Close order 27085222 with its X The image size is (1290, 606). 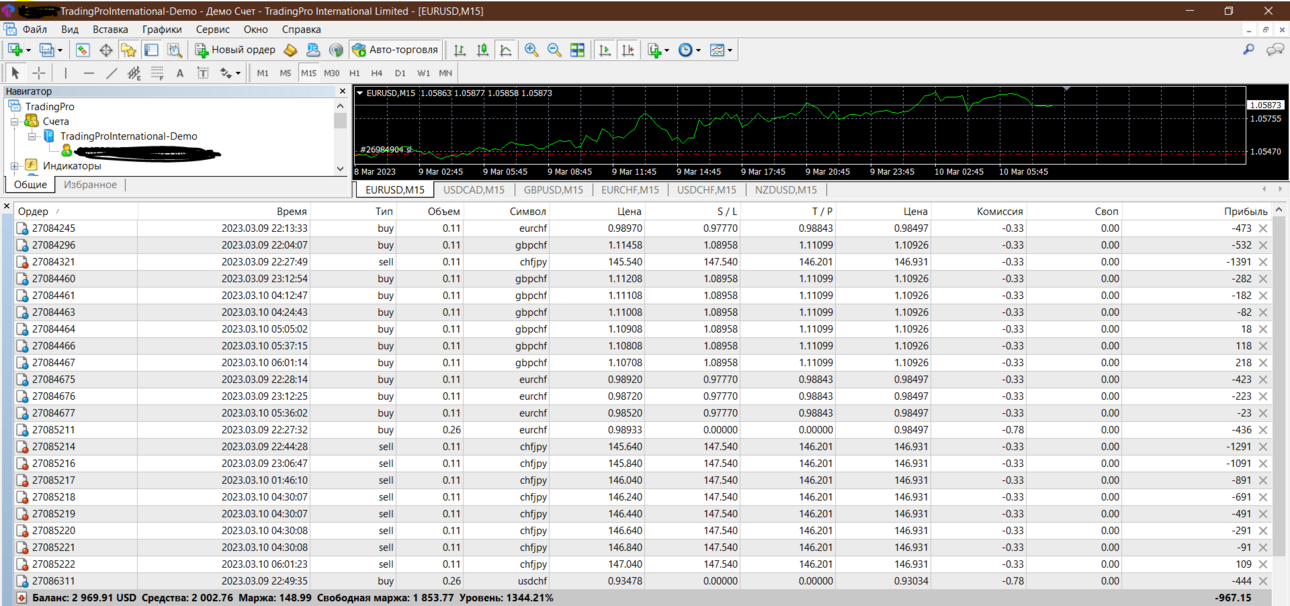pos(1263,564)
